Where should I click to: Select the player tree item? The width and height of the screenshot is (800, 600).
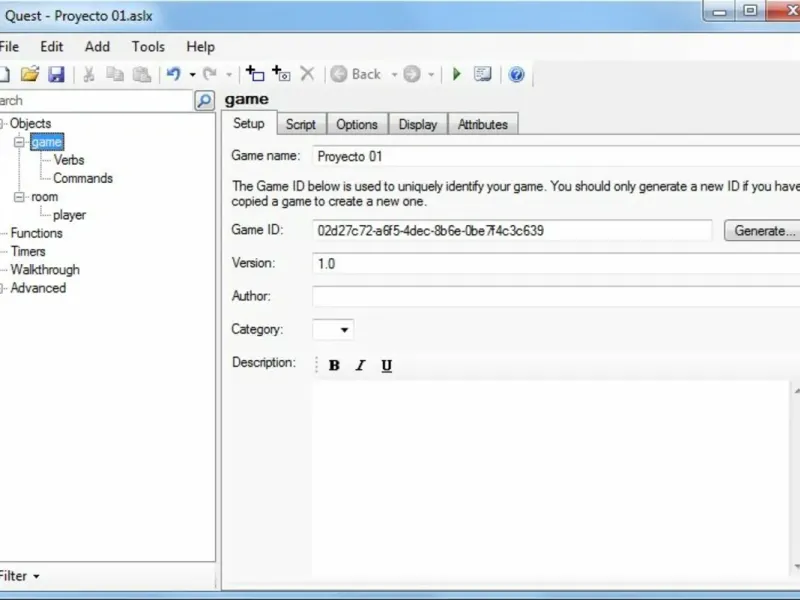click(69, 215)
